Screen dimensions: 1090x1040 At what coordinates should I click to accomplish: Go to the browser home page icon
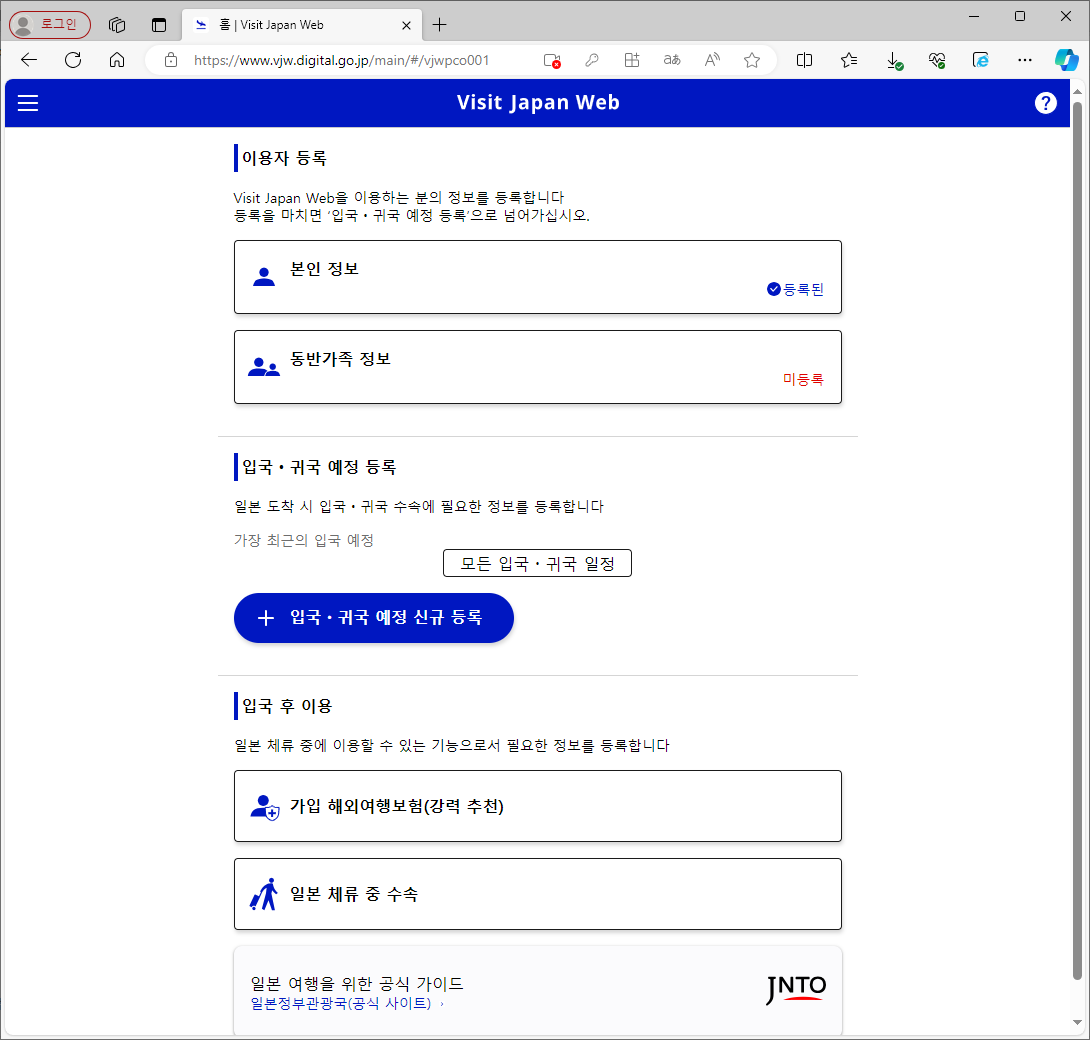117,60
